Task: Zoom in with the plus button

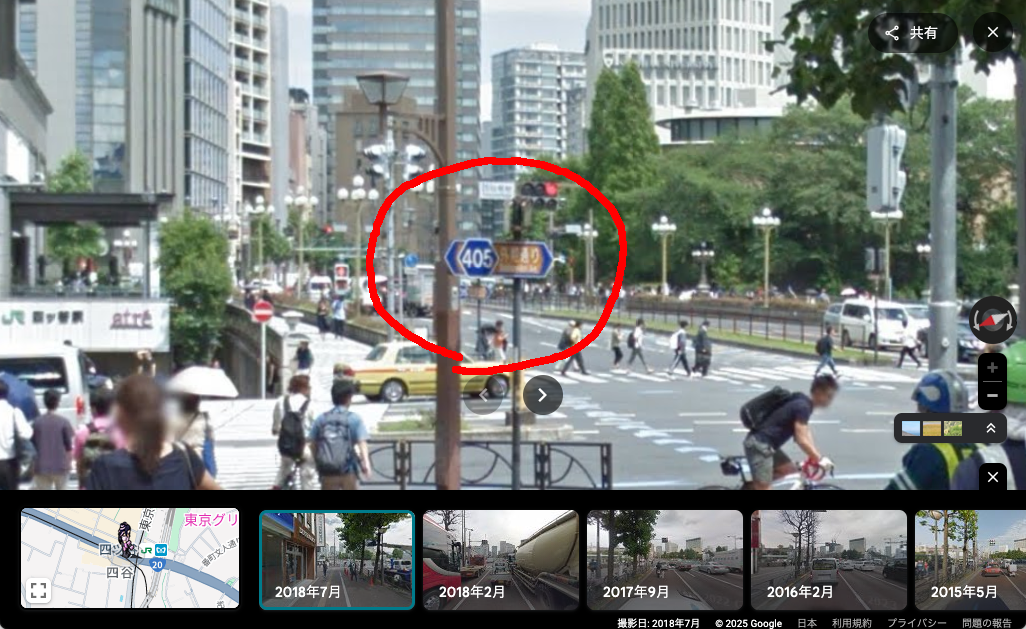Action: pyautogui.click(x=992, y=367)
